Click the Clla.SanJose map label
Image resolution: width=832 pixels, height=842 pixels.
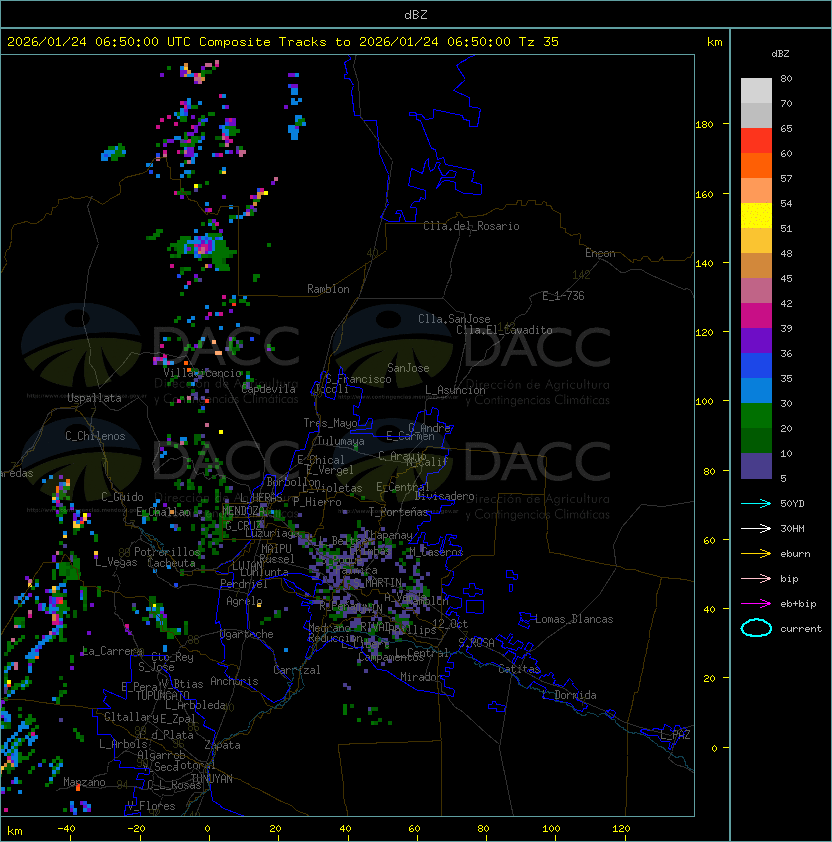[454, 319]
